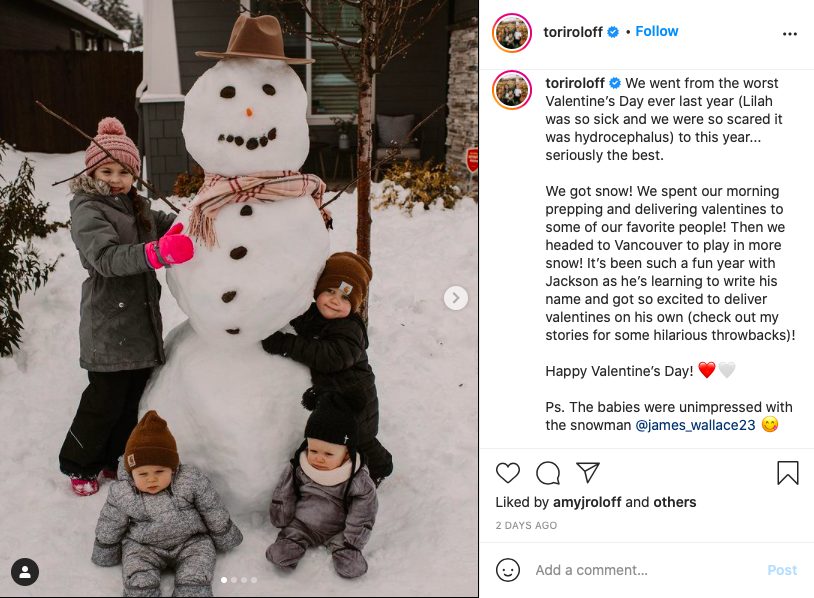View others who liked post

[x=674, y=502]
